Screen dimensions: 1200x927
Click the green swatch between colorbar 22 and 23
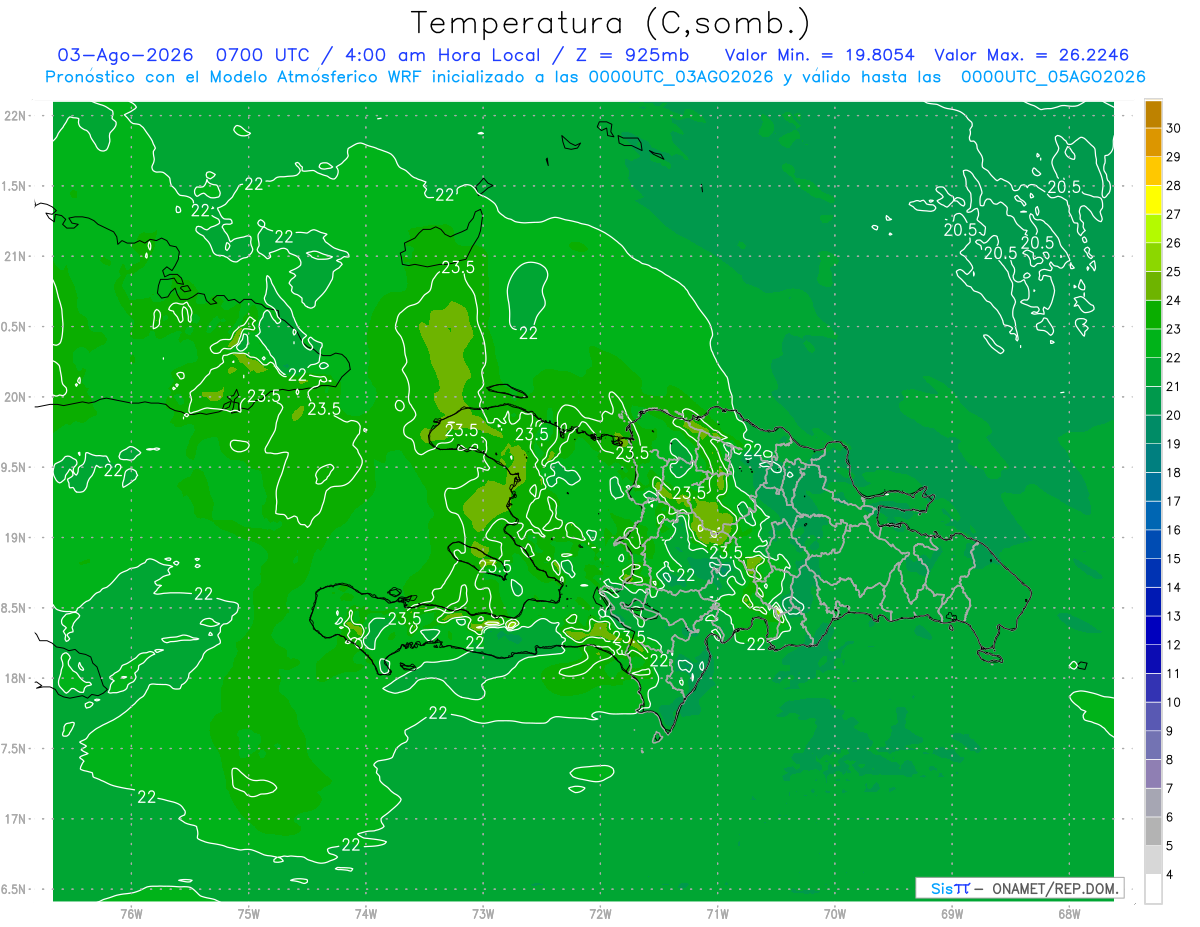pyautogui.click(x=1153, y=344)
